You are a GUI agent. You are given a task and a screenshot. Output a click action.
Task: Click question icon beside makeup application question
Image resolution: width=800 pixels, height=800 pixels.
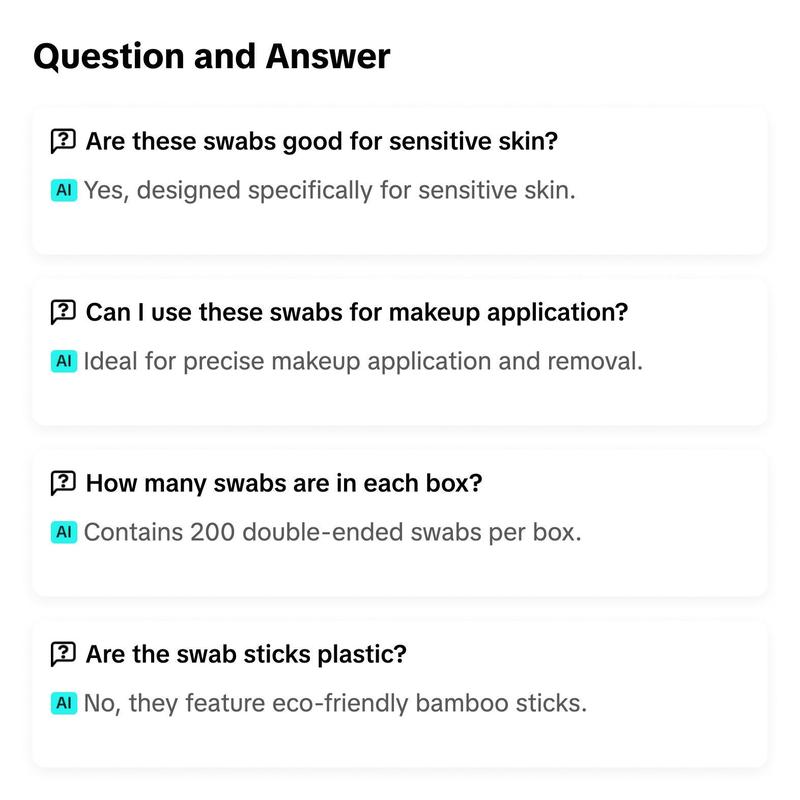63,312
